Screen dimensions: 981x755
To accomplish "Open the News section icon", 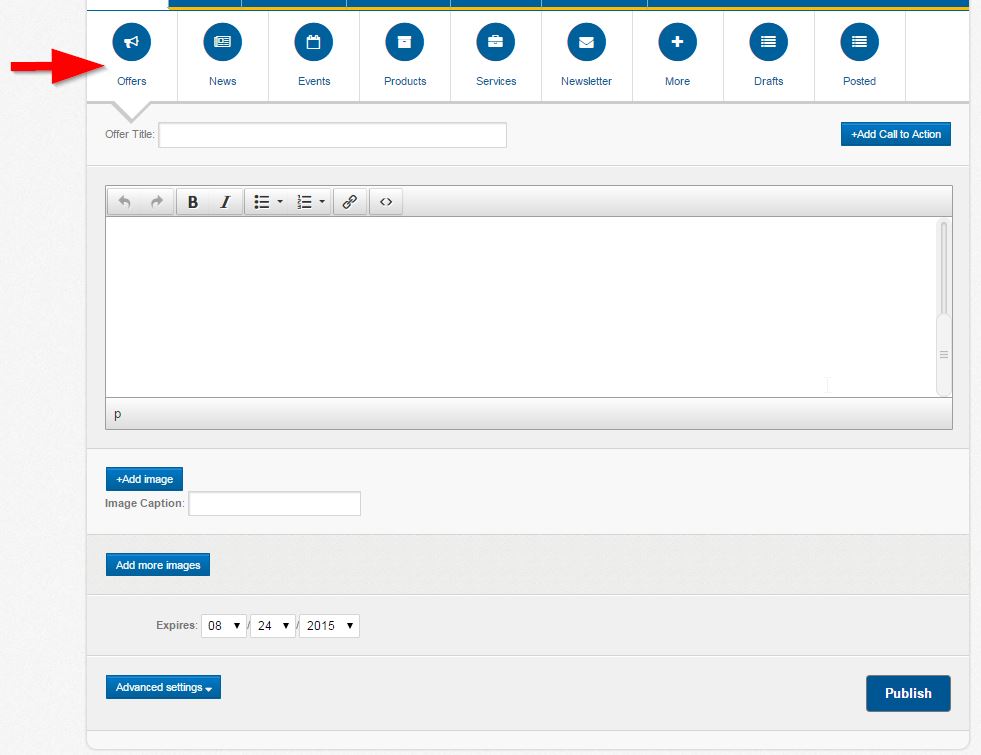I will coord(223,42).
